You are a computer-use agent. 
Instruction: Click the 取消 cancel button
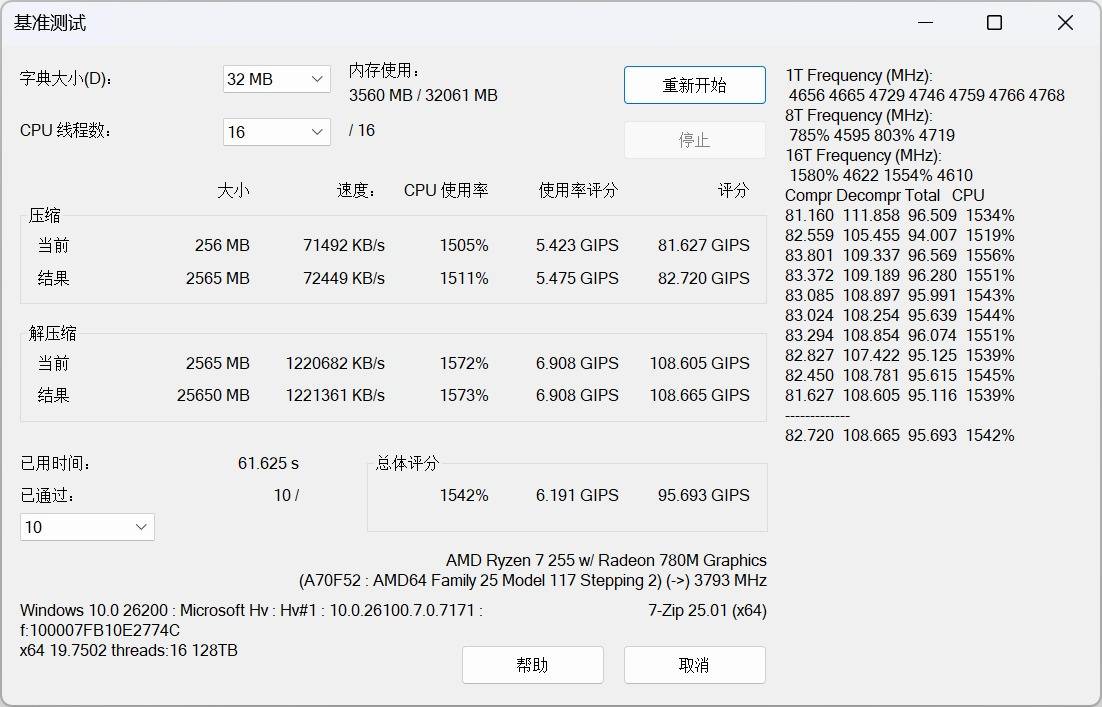pyautogui.click(x=694, y=665)
